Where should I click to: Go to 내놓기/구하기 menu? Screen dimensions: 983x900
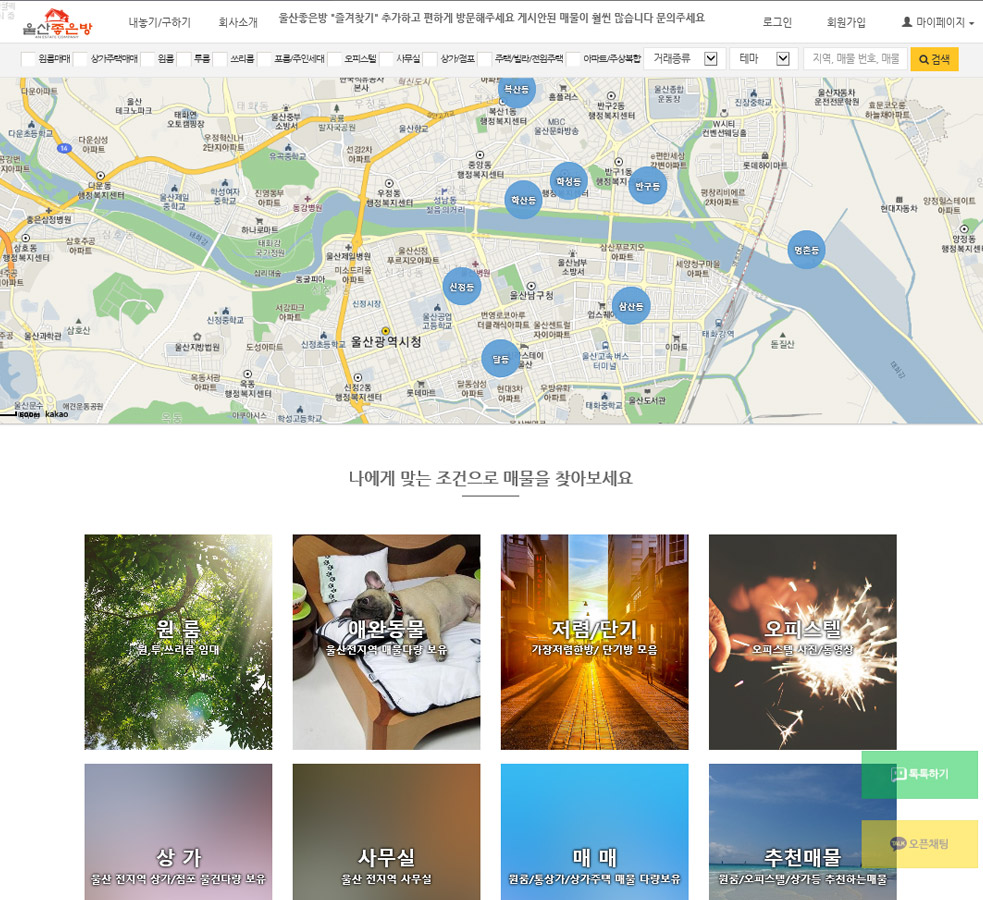159,22
